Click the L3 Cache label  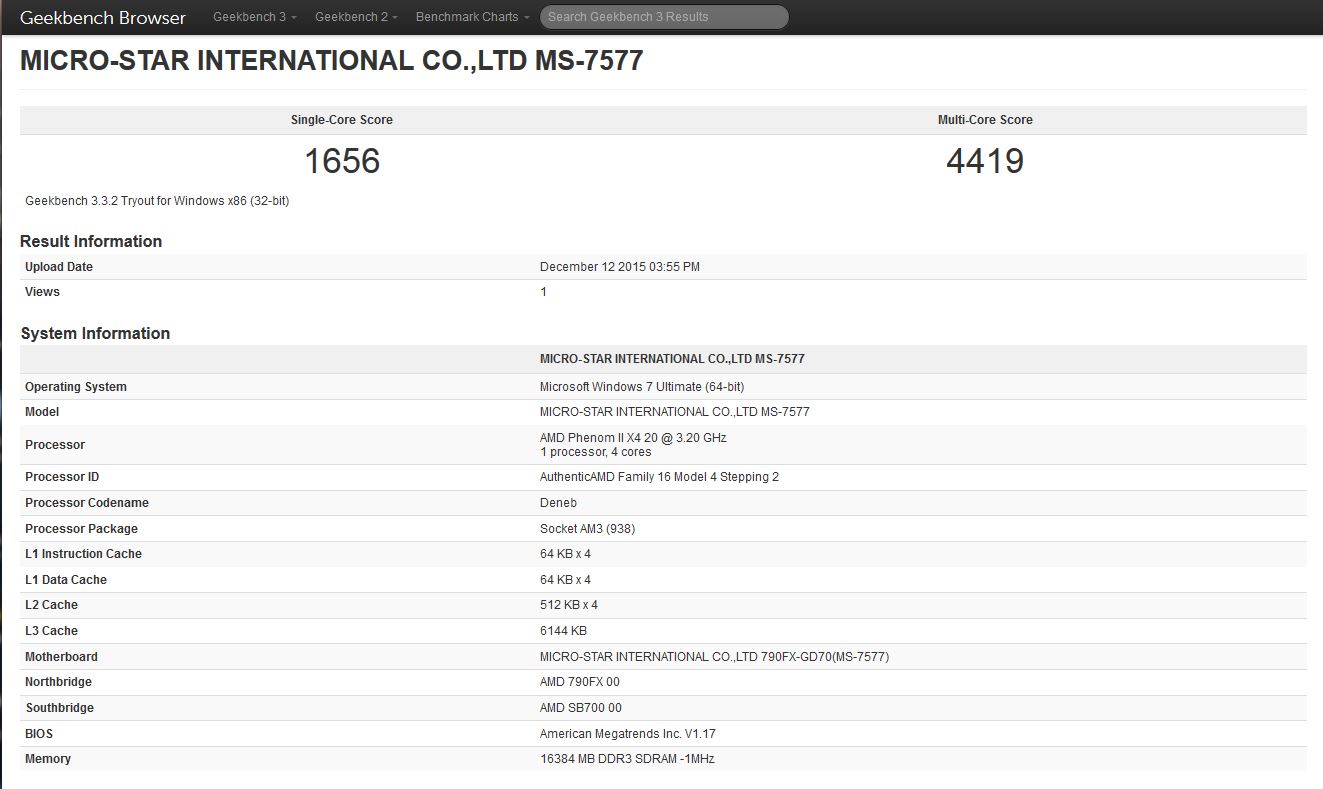[51, 631]
